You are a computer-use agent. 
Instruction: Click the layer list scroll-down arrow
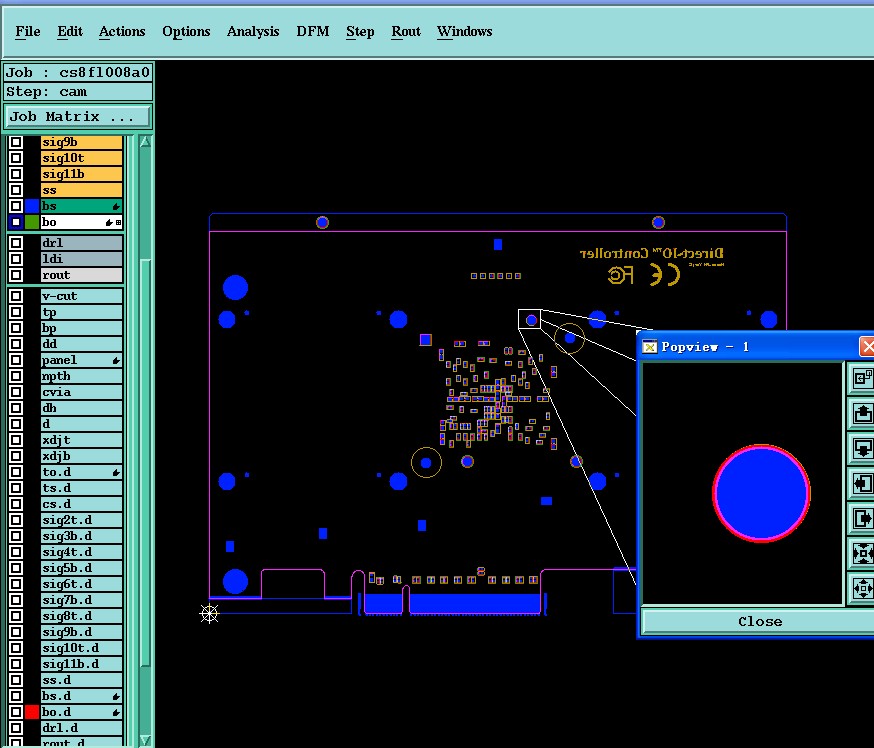[145, 741]
